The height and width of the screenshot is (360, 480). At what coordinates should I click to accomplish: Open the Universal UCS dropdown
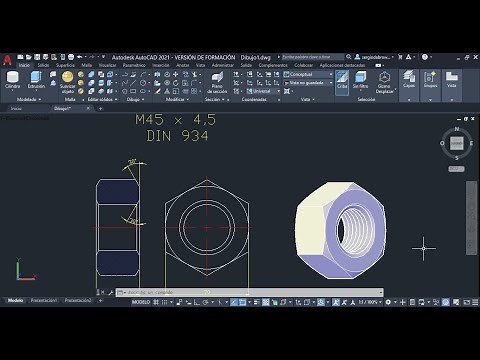(263, 91)
